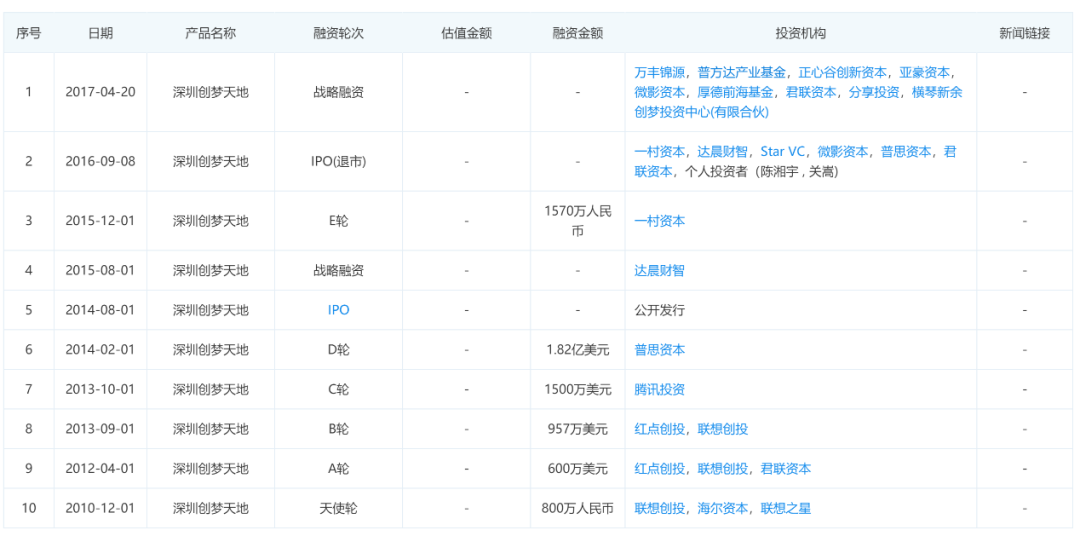1080x536 pixels.
Task: Click the 估值金额 column header
Action: pyautogui.click(x=466, y=33)
